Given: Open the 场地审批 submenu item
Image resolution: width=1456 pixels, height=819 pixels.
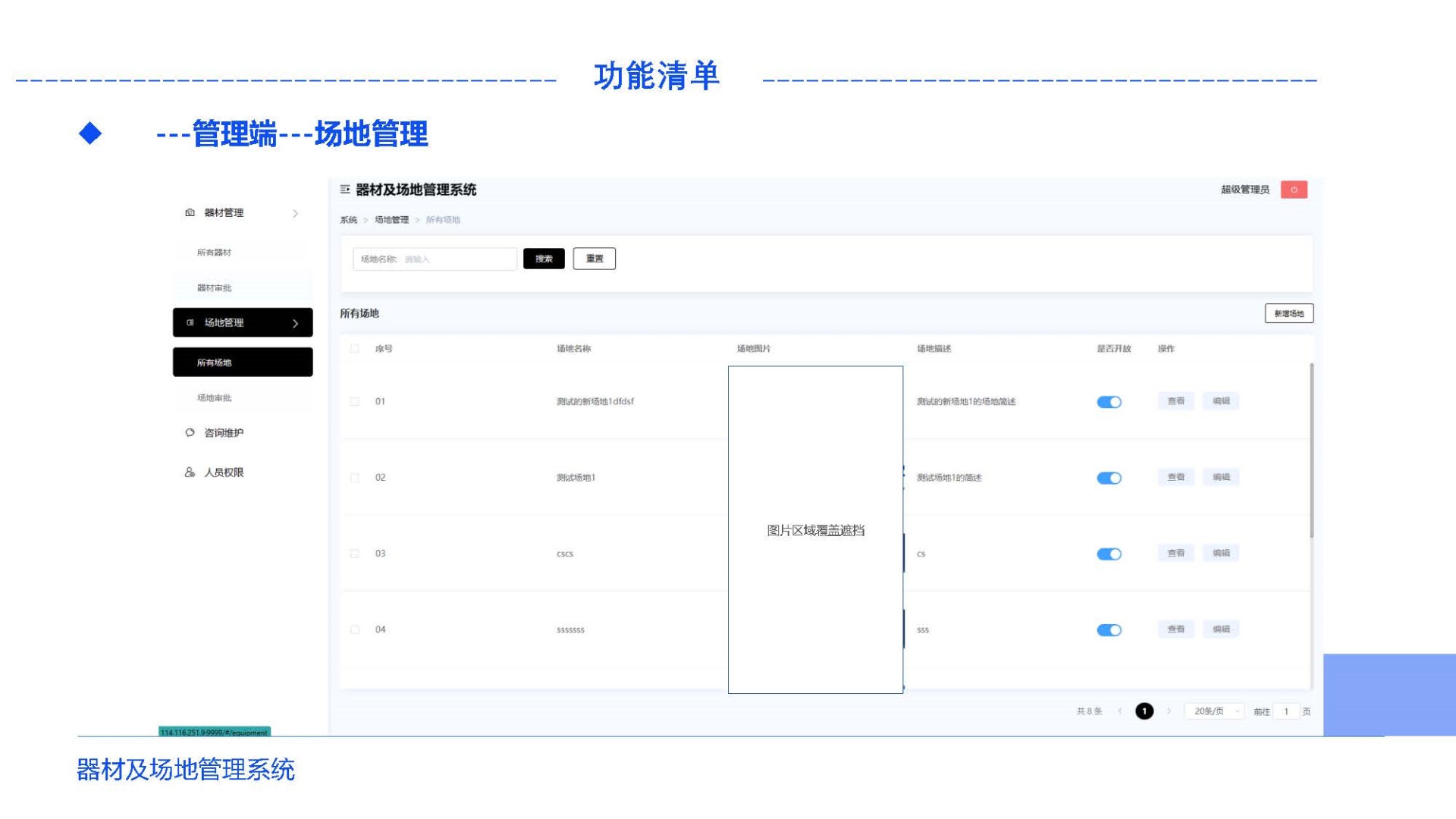Looking at the screenshot, I should click(x=215, y=398).
